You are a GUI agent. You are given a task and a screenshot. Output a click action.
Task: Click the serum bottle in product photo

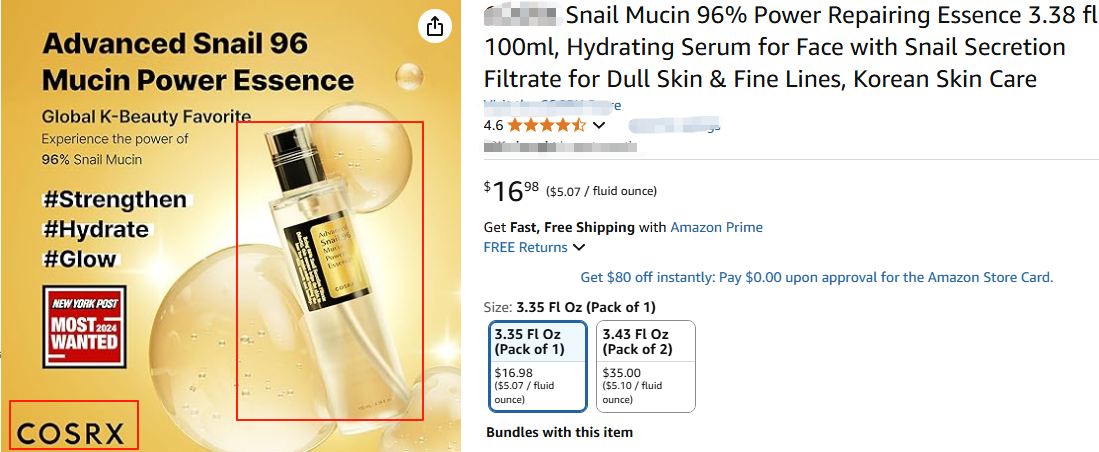click(329, 270)
